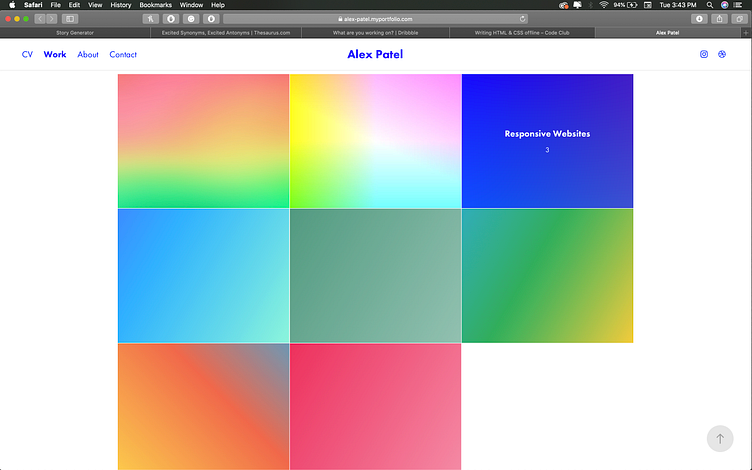Open the Dribbble profile icon link
Viewport: 752px width, 470px height.
[x=722, y=54]
